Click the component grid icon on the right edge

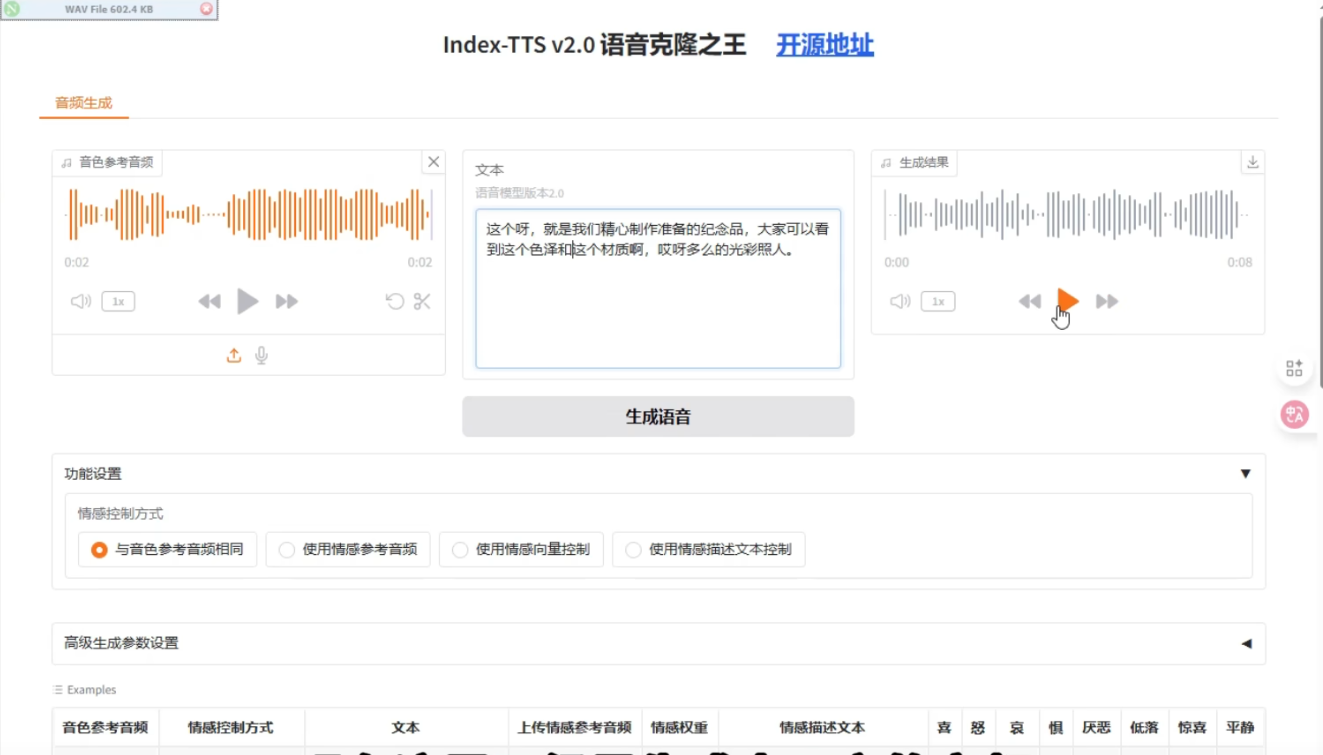[x=1294, y=367]
